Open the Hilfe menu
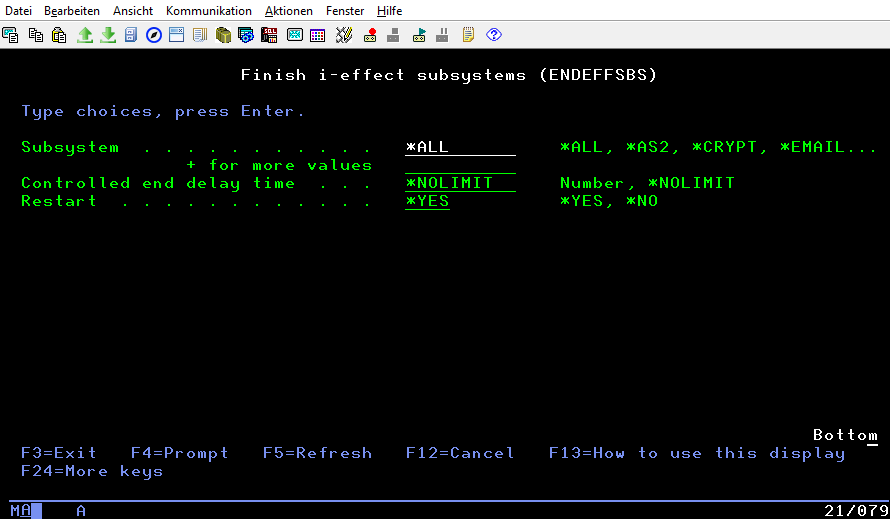This screenshot has width=890, height=519. coord(390,10)
